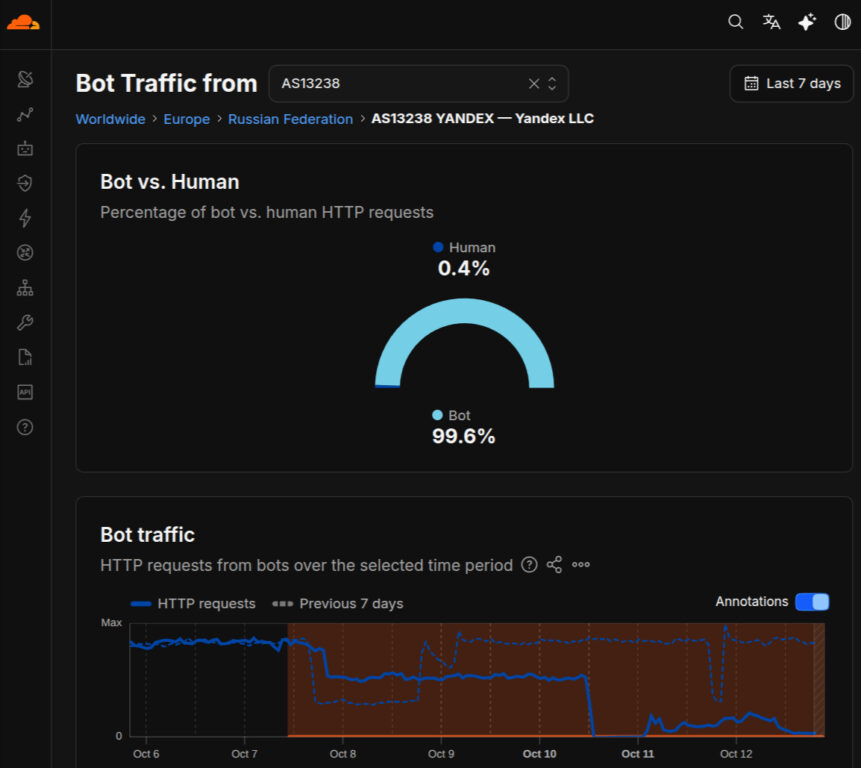The height and width of the screenshot is (768, 861).
Task: Select the Human legend entry
Action: (464, 248)
